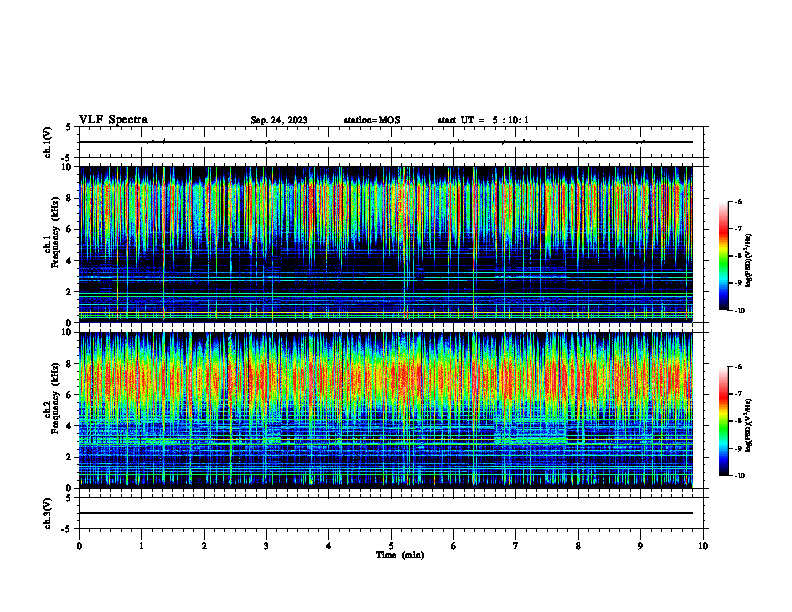Select ch.2 "Frequency (kHz)" axis label

(55, 398)
